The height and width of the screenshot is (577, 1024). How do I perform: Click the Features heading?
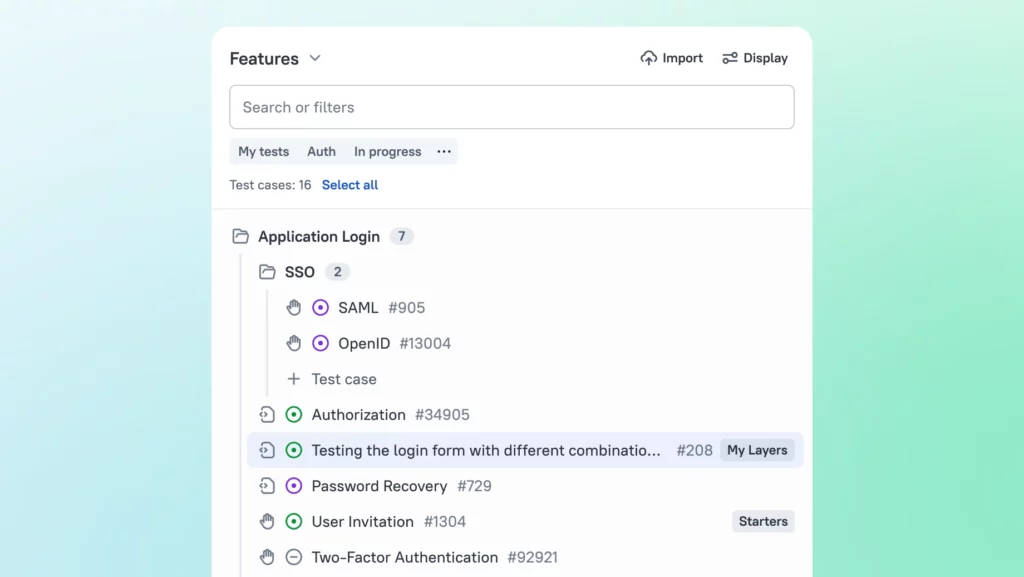pyautogui.click(x=264, y=59)
